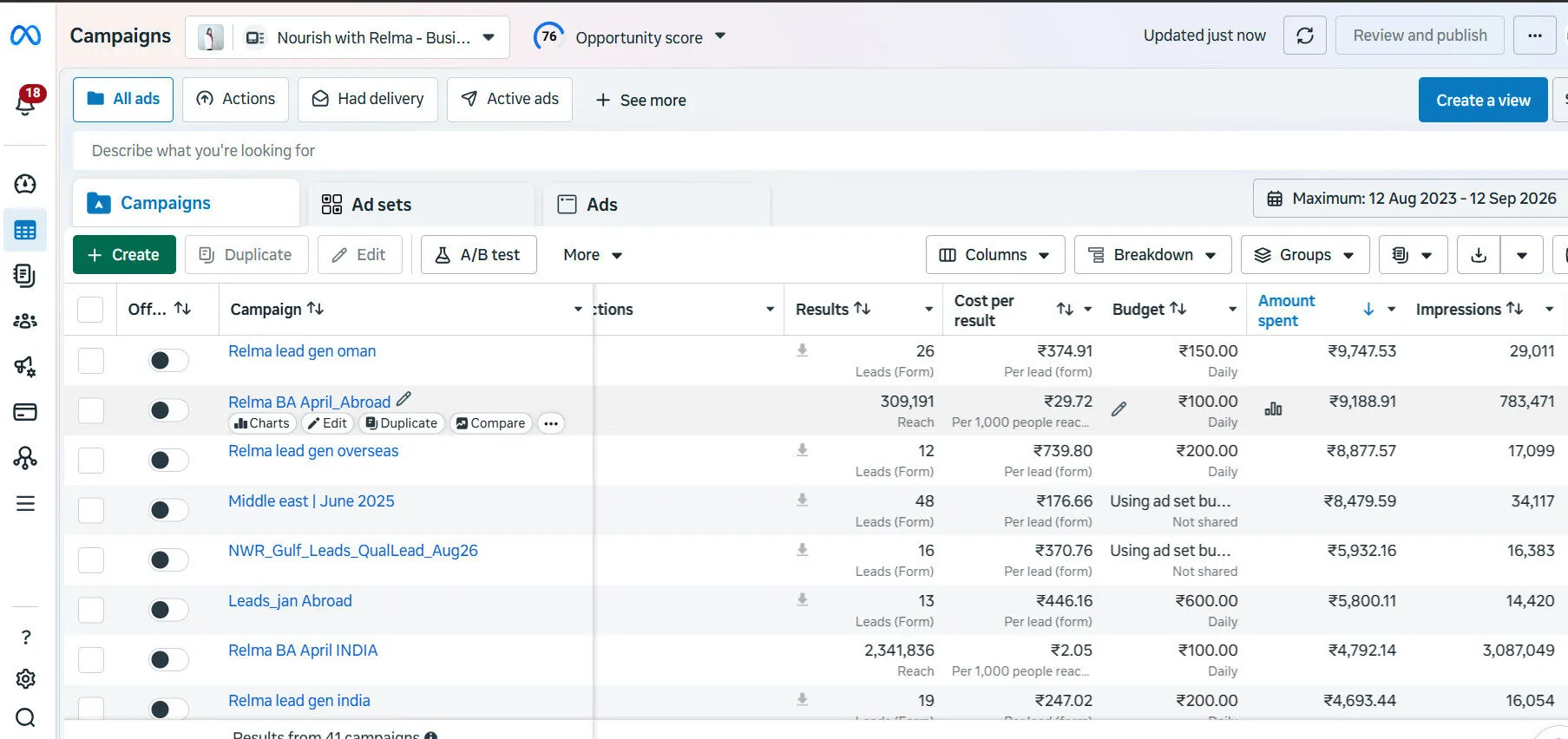Download leads for Relma lead gen oman

[803, 350]
